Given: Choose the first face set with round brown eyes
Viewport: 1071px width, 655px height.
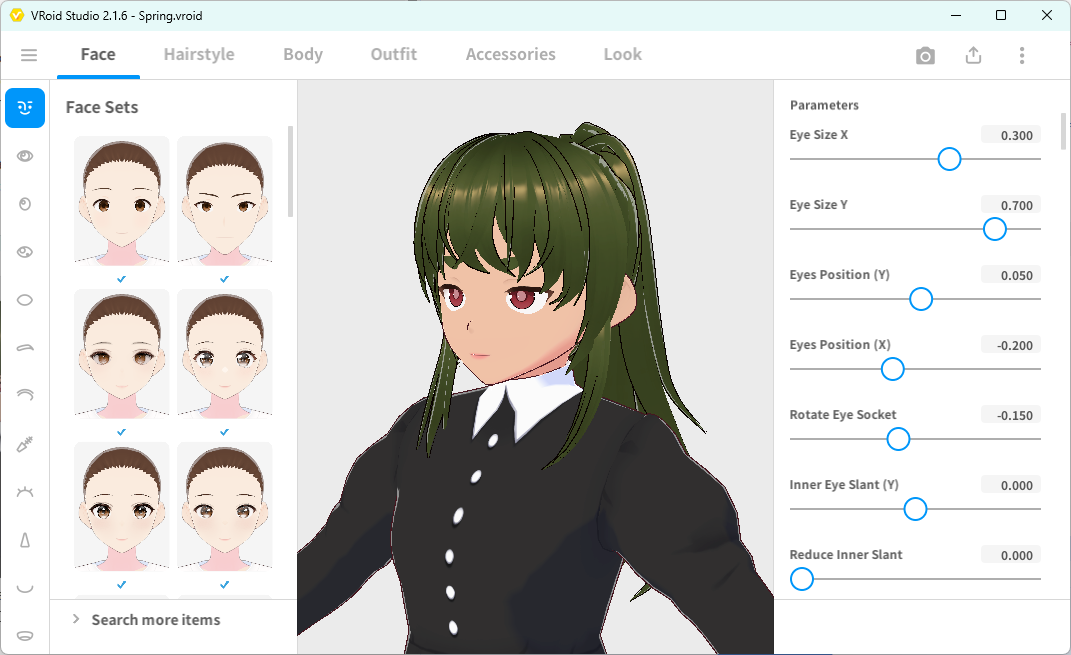Looking at the screenshot, I should 122,200.
